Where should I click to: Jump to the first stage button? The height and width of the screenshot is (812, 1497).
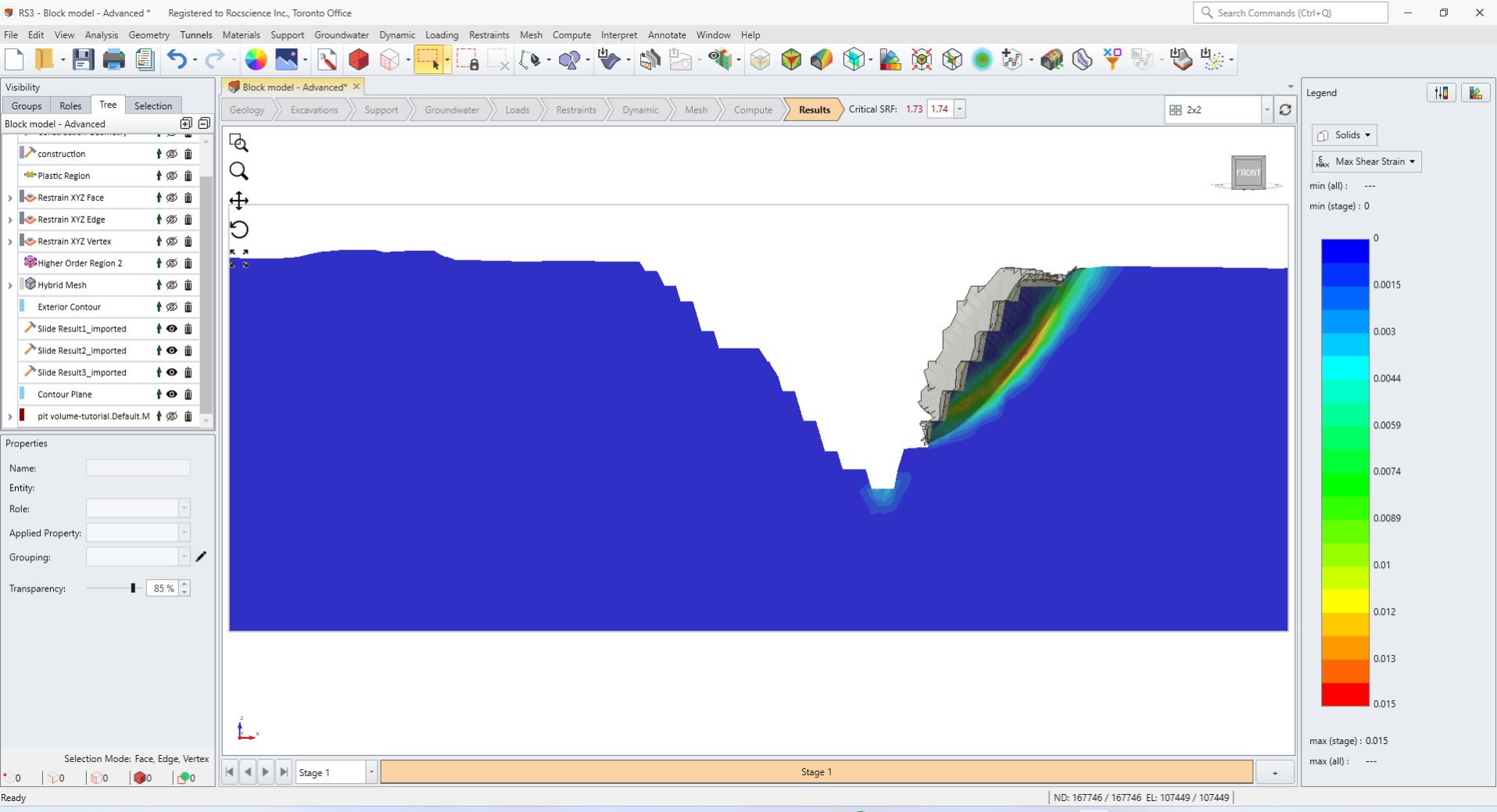pyautogui.click(x=230, y=772)
